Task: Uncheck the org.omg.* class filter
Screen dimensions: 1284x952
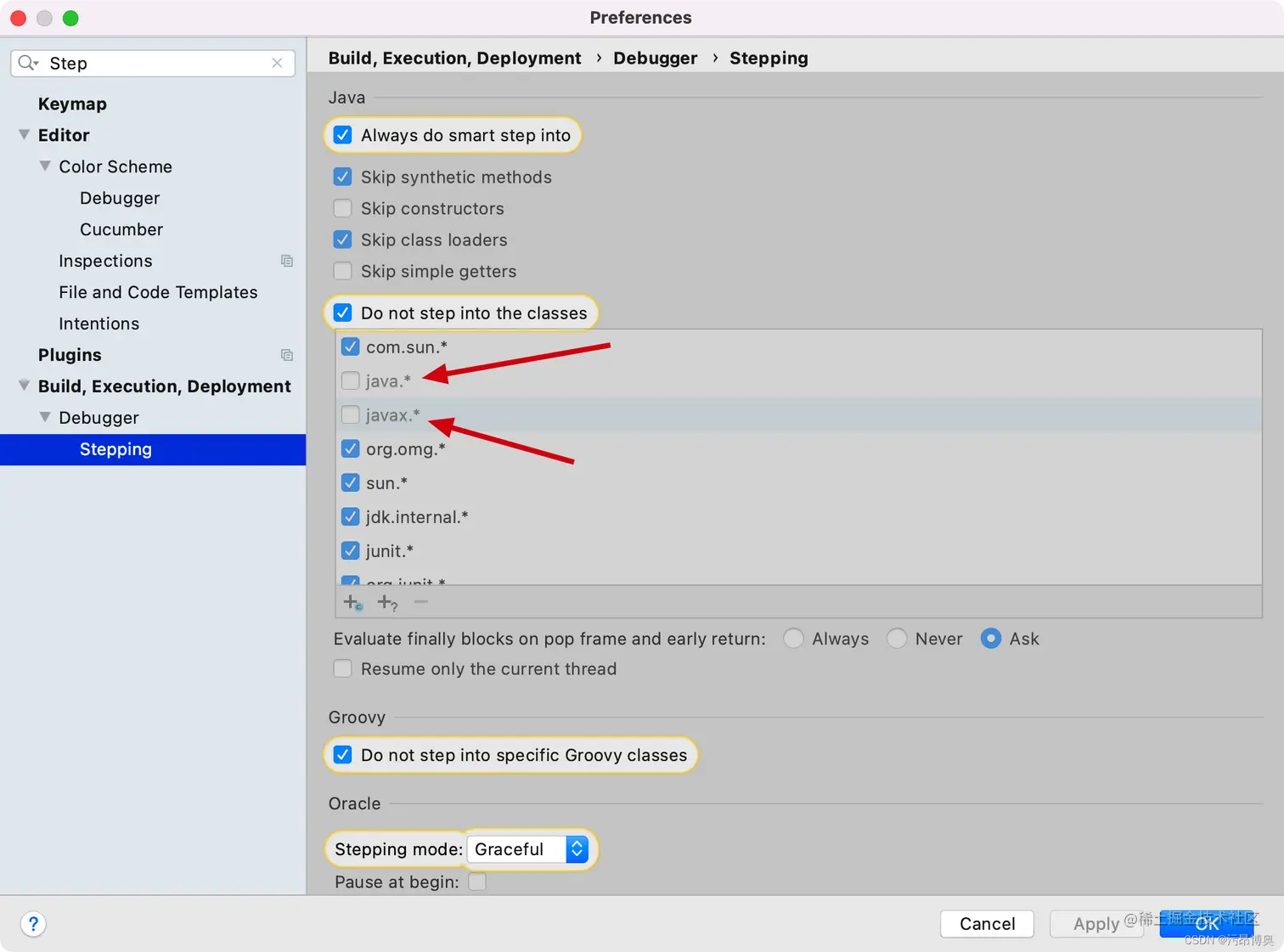Action: point(351,448)
